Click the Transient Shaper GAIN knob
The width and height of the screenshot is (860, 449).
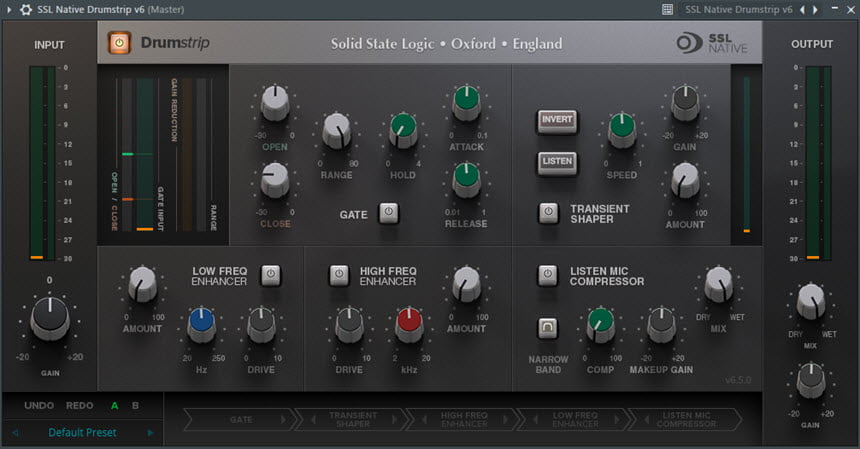685,103
